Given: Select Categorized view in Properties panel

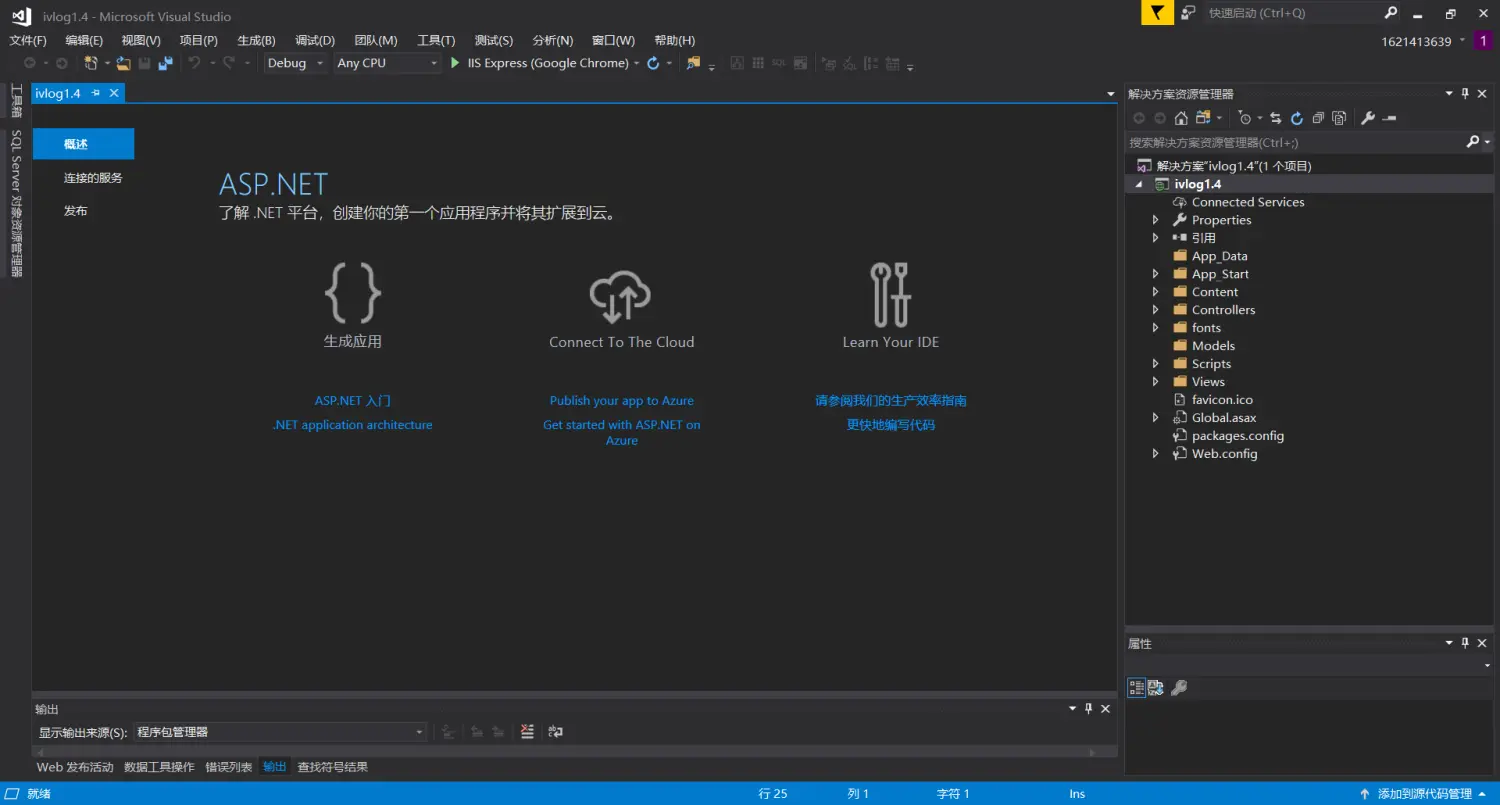Looking at the screenshot, I should coord(1137,688).
